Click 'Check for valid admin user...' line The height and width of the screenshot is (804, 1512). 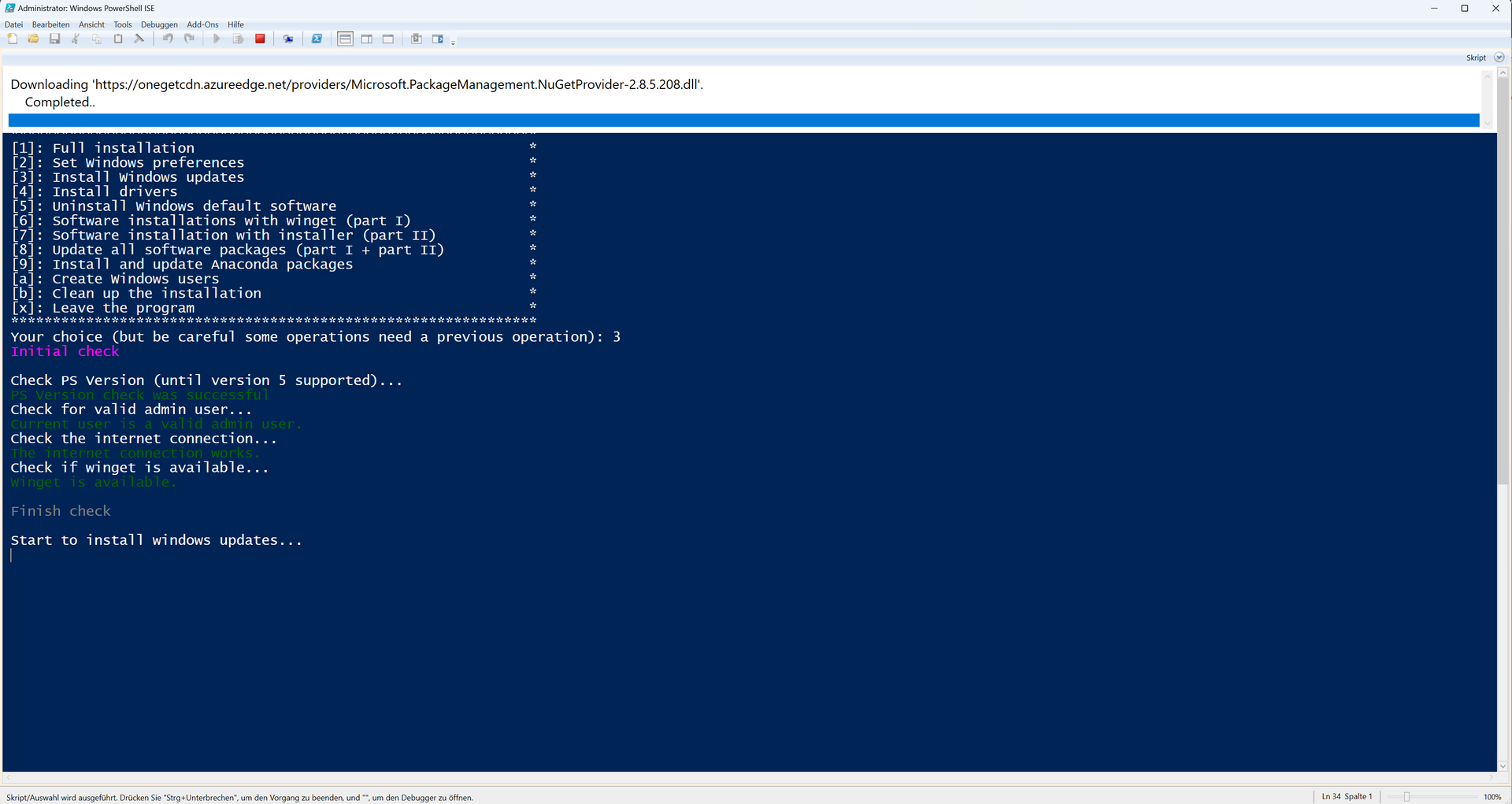(132, 410)
